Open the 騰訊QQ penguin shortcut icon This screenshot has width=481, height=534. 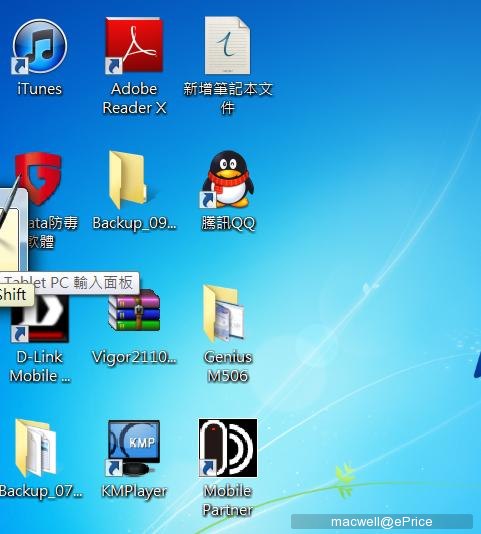228,179
